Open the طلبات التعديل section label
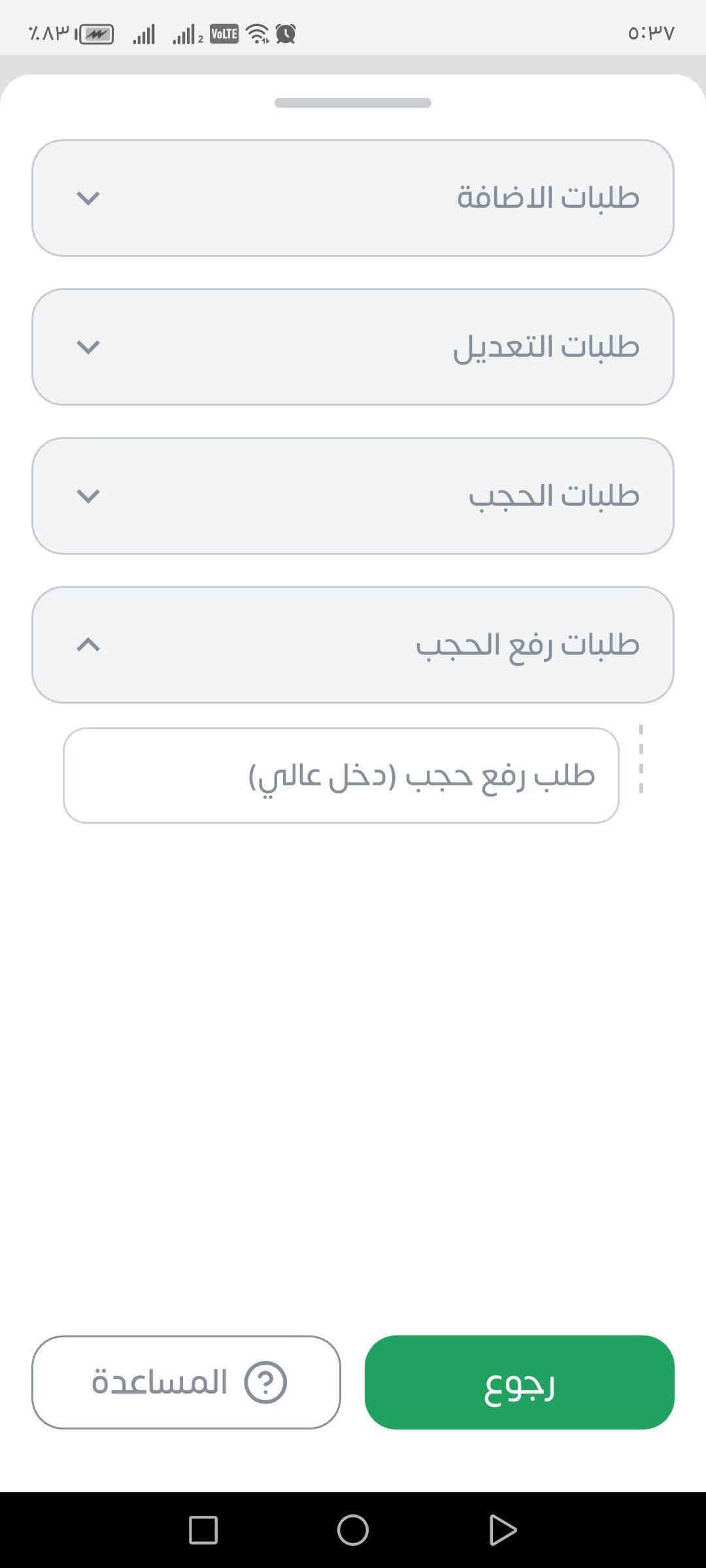The image size is (706, 1568). point(546,347)
